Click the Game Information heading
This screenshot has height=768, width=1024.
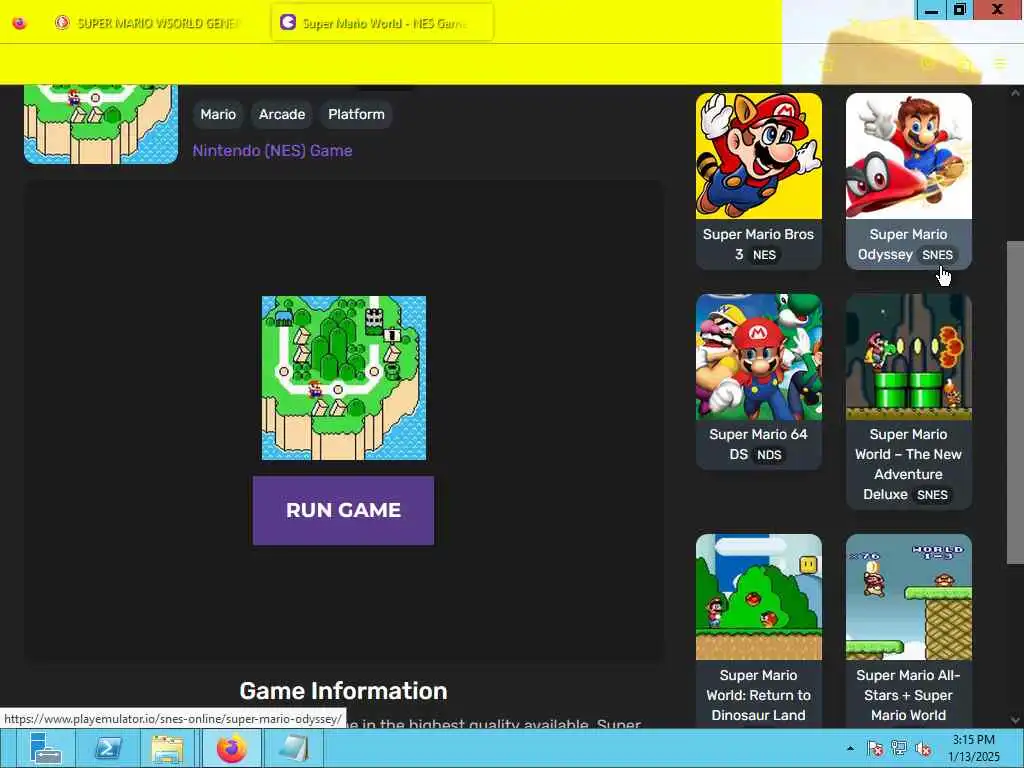pos(344,691)
